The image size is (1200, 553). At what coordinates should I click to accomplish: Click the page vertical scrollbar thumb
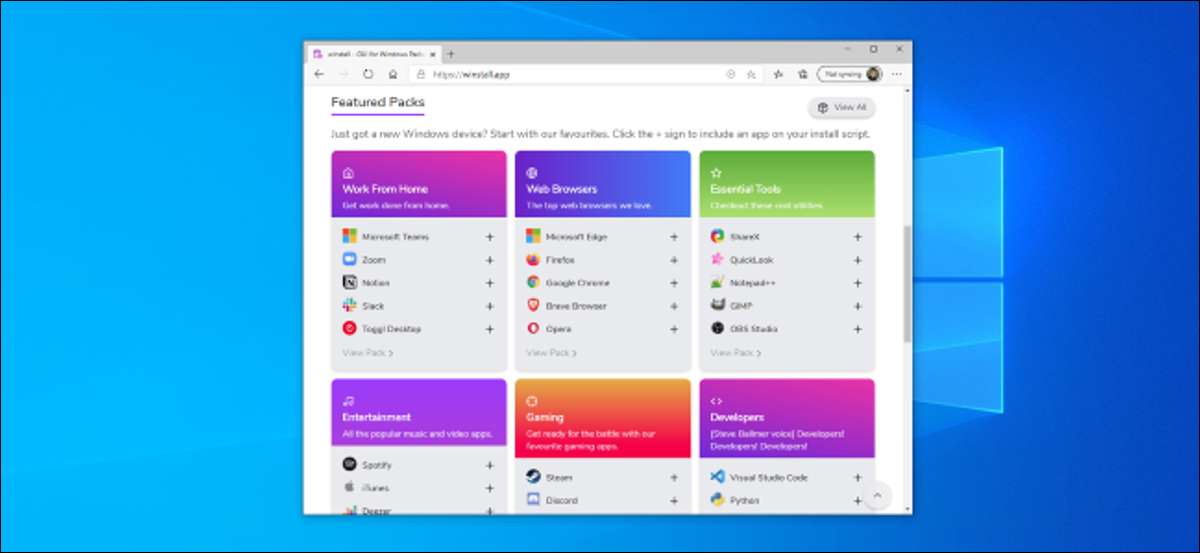click(x=907, y=284)
